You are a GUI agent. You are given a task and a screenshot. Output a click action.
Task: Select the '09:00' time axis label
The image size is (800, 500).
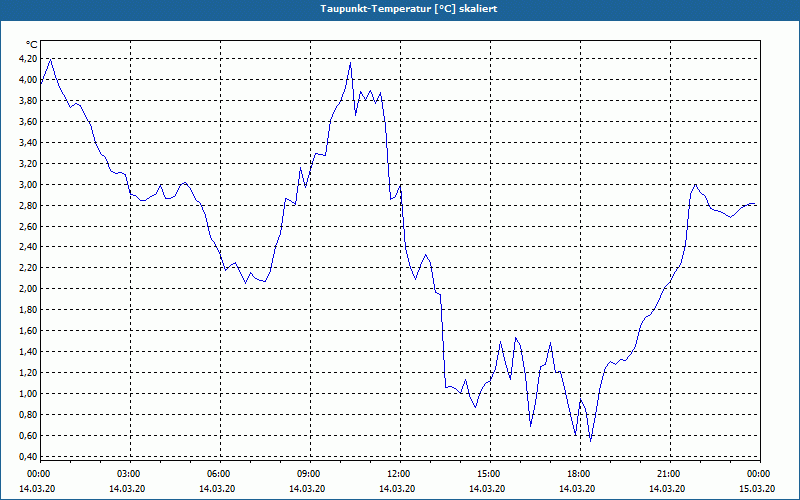[308, 474]
